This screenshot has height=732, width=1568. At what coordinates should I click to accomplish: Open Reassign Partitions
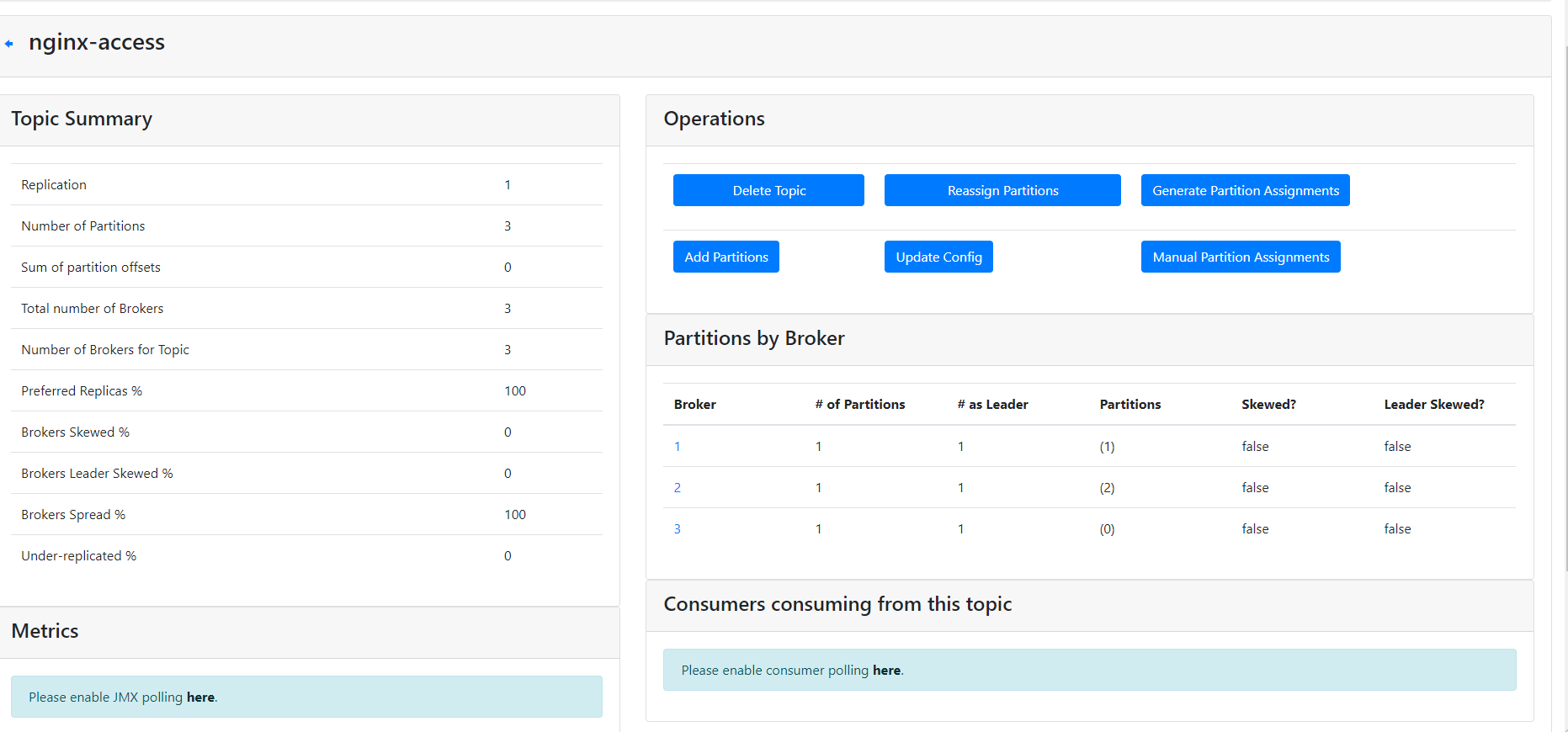point(1002,191)
